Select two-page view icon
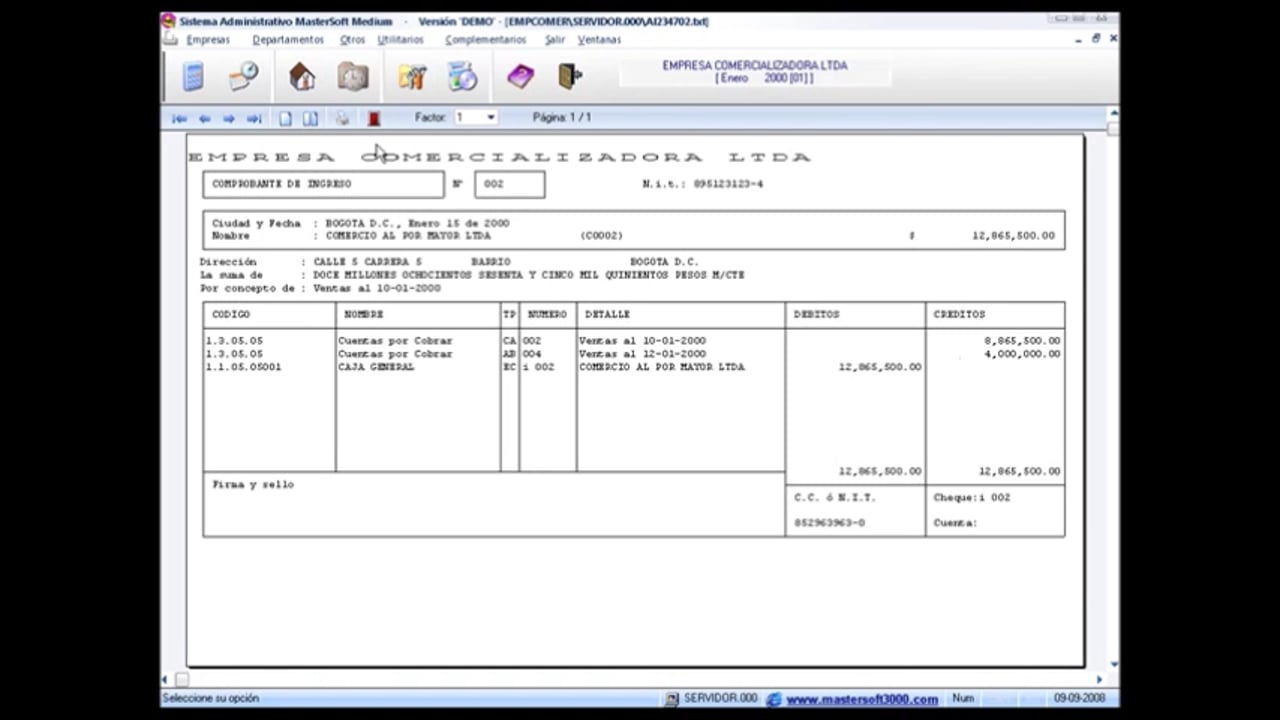 pos(311,118)
